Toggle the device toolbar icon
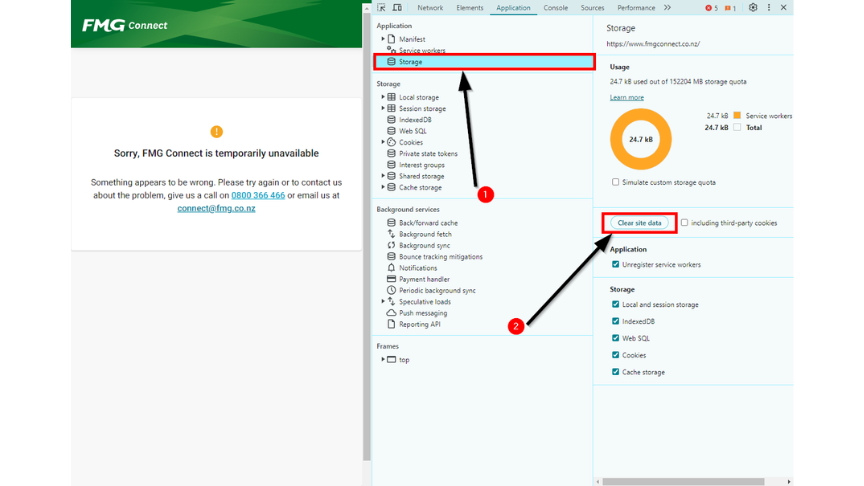The image size is (864, 486). (x=397, y=8)
